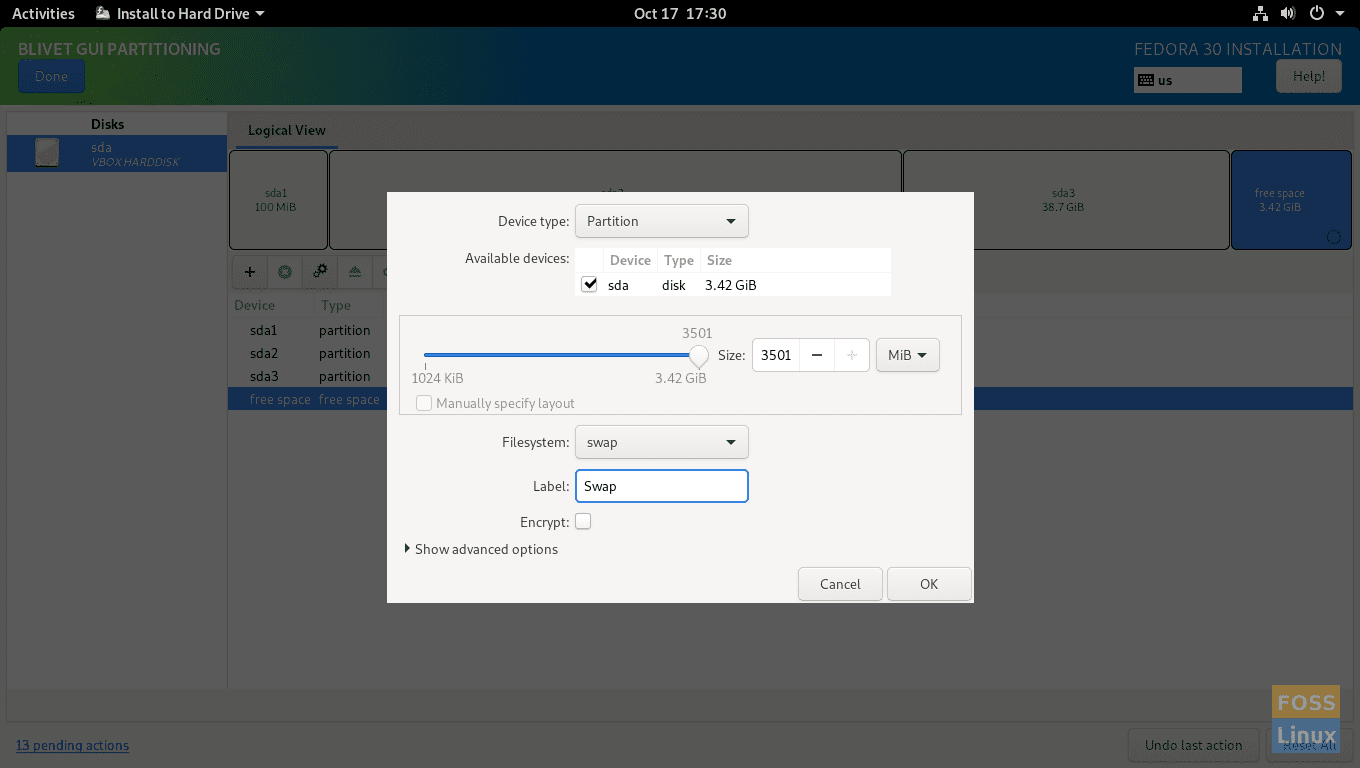1360x768 pixels.
Task: Click the power icon in the top bar
Action: [1319, 13]
